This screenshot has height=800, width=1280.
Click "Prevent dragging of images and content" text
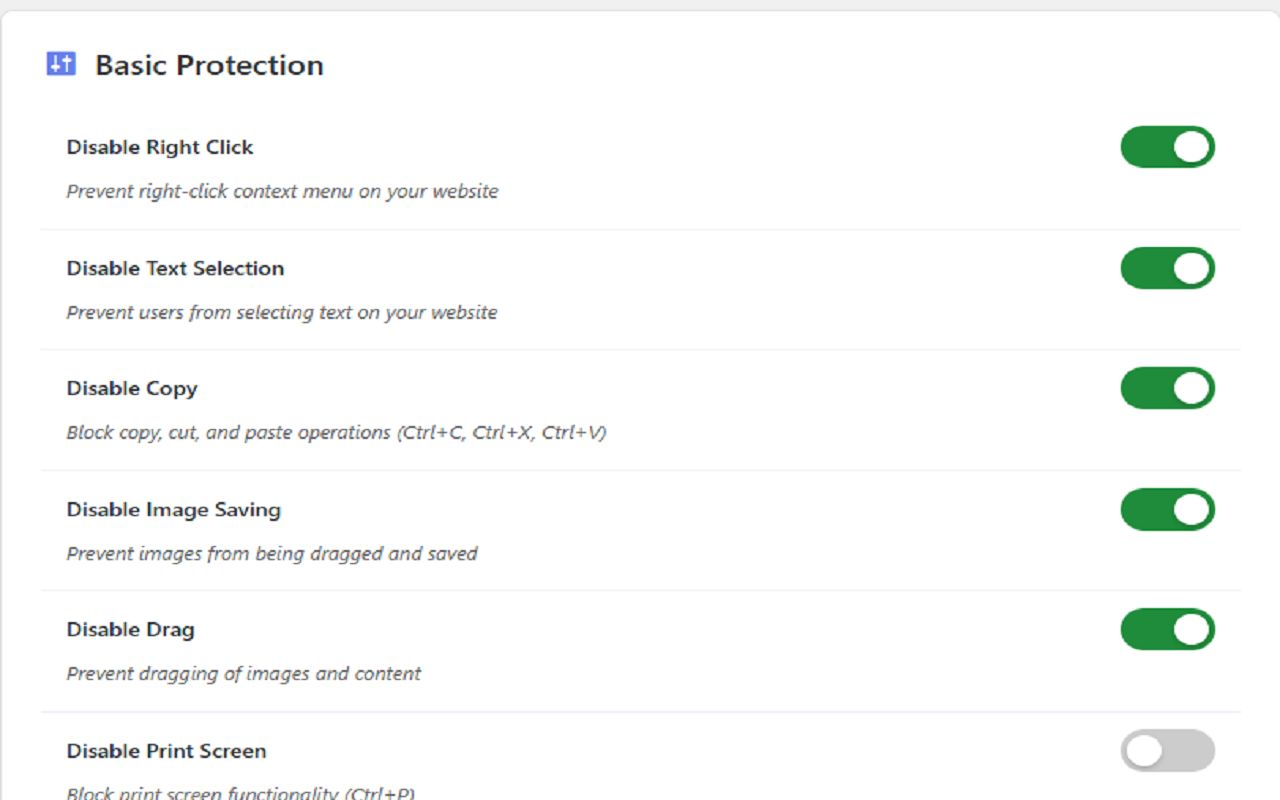pos(244,674)
